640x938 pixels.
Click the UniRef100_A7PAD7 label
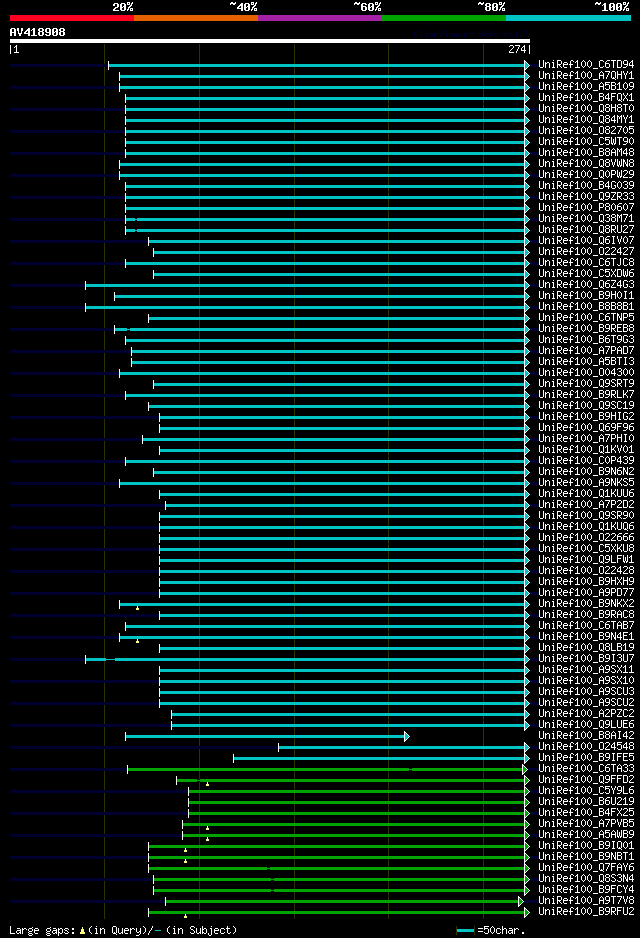coord(586,351)
